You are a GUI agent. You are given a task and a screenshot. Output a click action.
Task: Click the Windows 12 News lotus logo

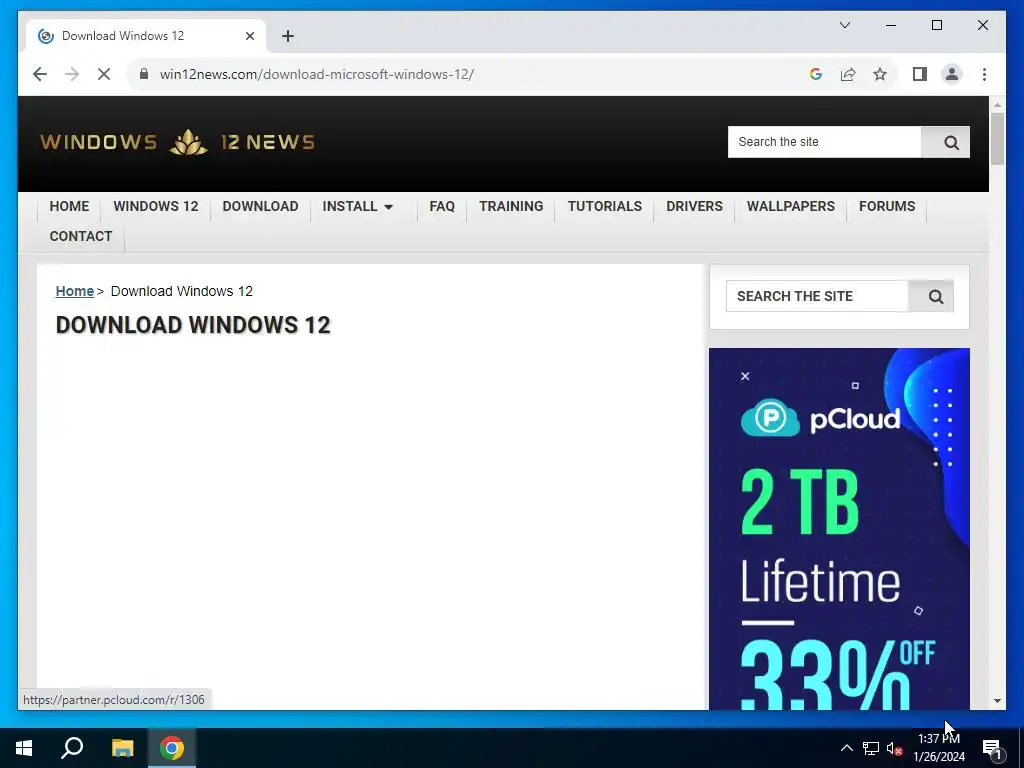[x=188, y=142]
